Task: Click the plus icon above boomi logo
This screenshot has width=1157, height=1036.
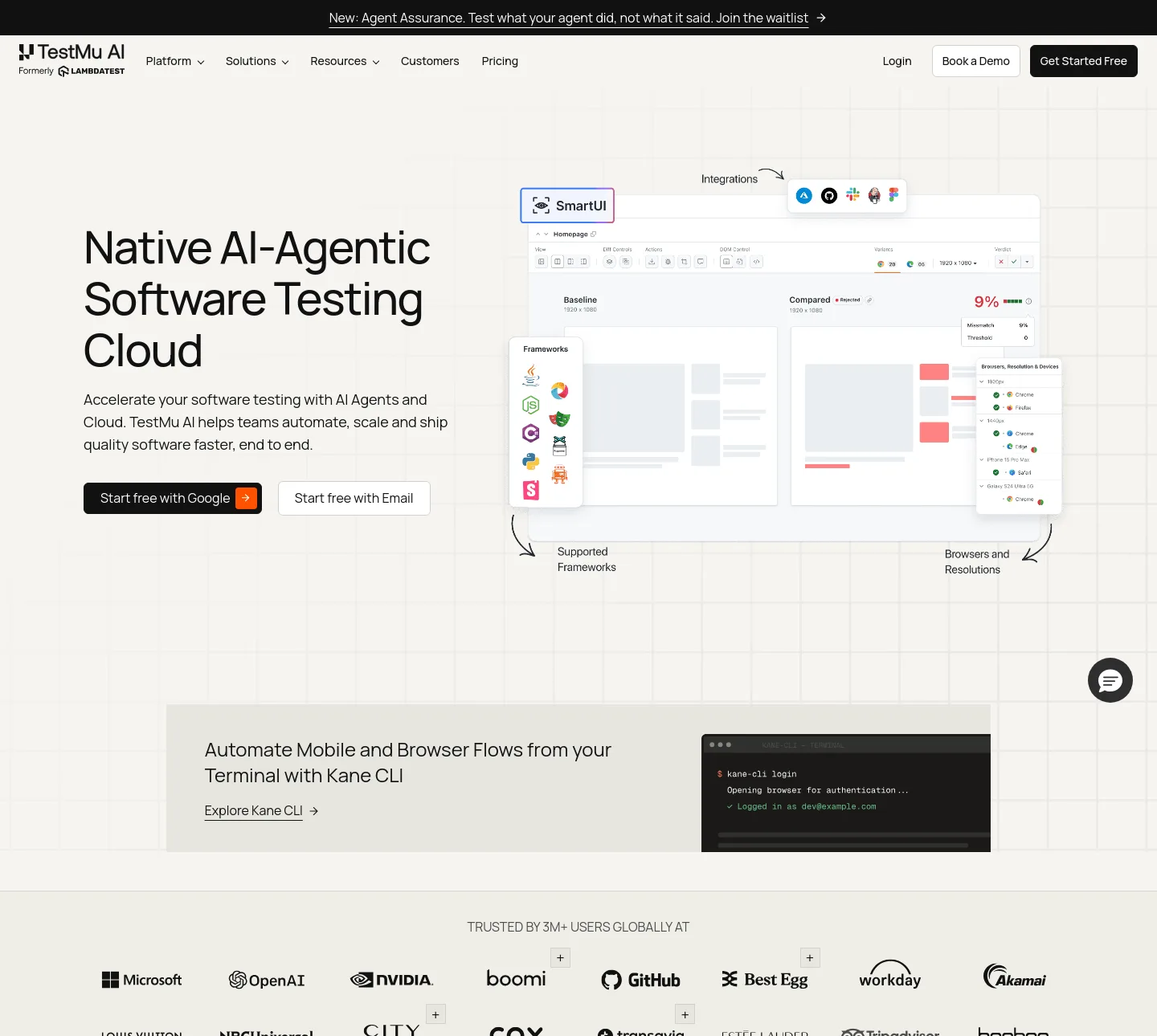Action: pos(561,957)
